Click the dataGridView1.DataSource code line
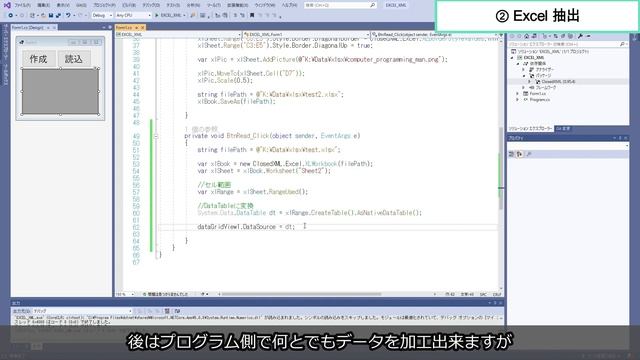 click(246, 227)
